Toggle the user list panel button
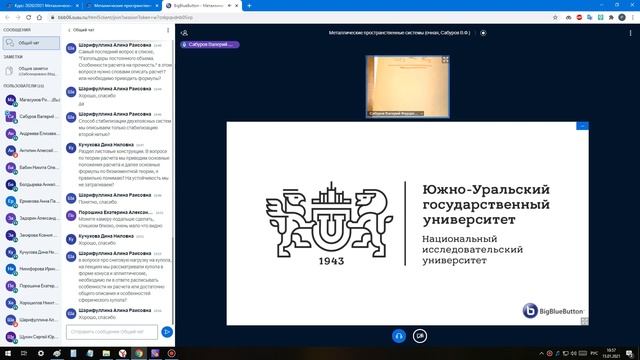This screenshot has height=360, width=640. pyautogui.click(x=184, y=33)
